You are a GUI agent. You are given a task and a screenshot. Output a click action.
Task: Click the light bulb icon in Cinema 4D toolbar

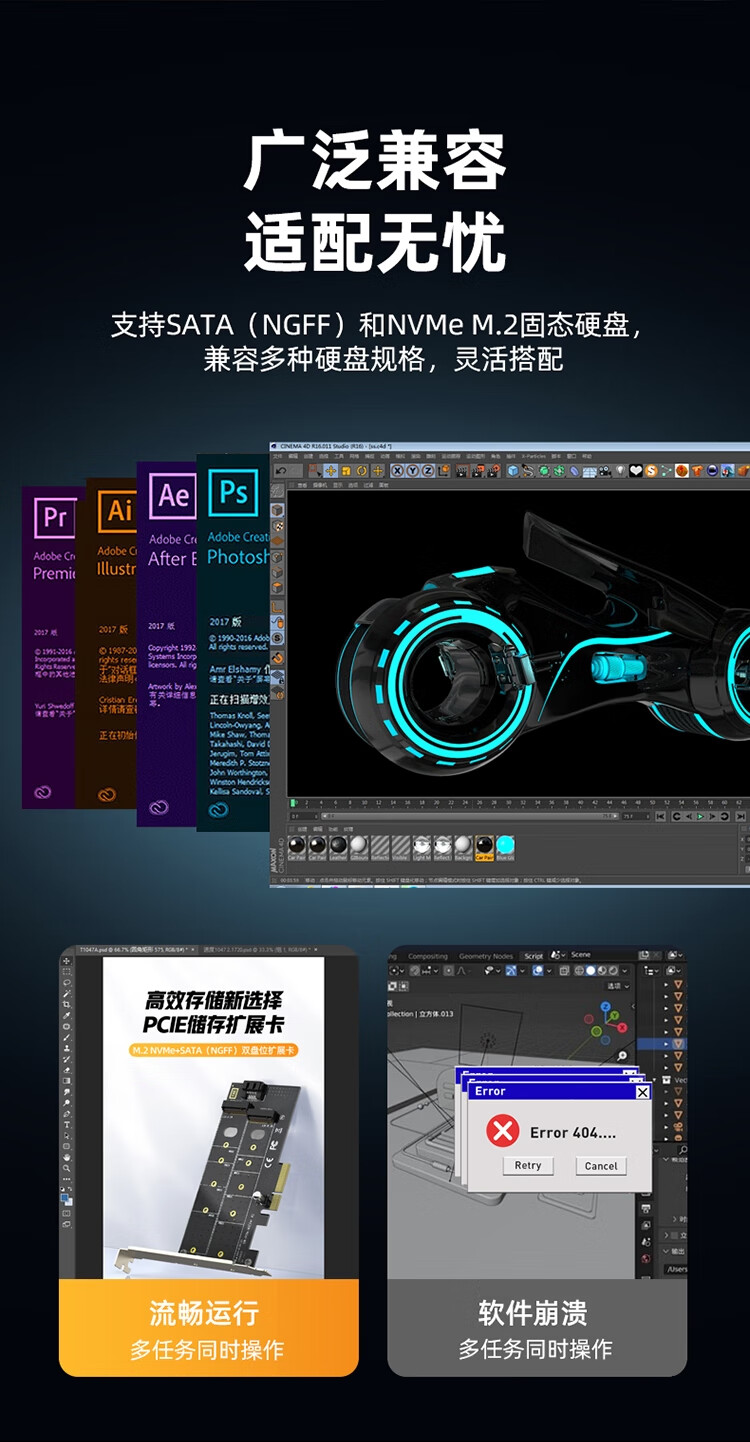[x=620, y=470]
